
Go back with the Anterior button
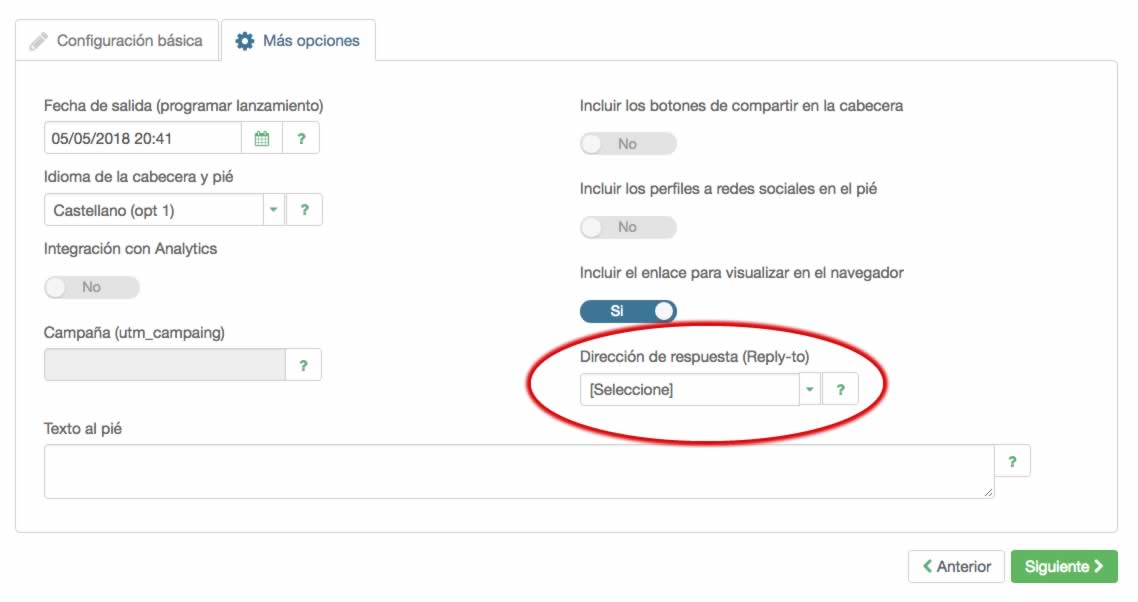coord(956,567)
